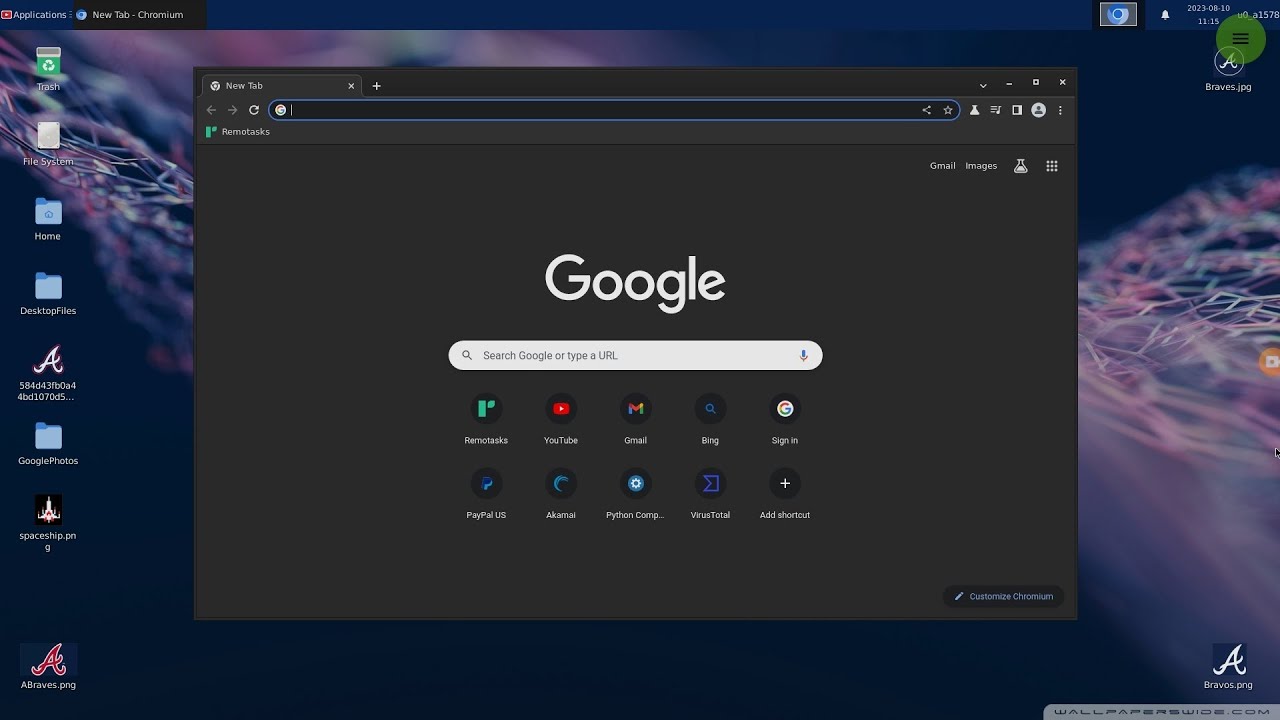Screen dimensions: 1280x720
Task: Start voice search with the microphone
Action: pyautogui.click(x=803, y=355)
